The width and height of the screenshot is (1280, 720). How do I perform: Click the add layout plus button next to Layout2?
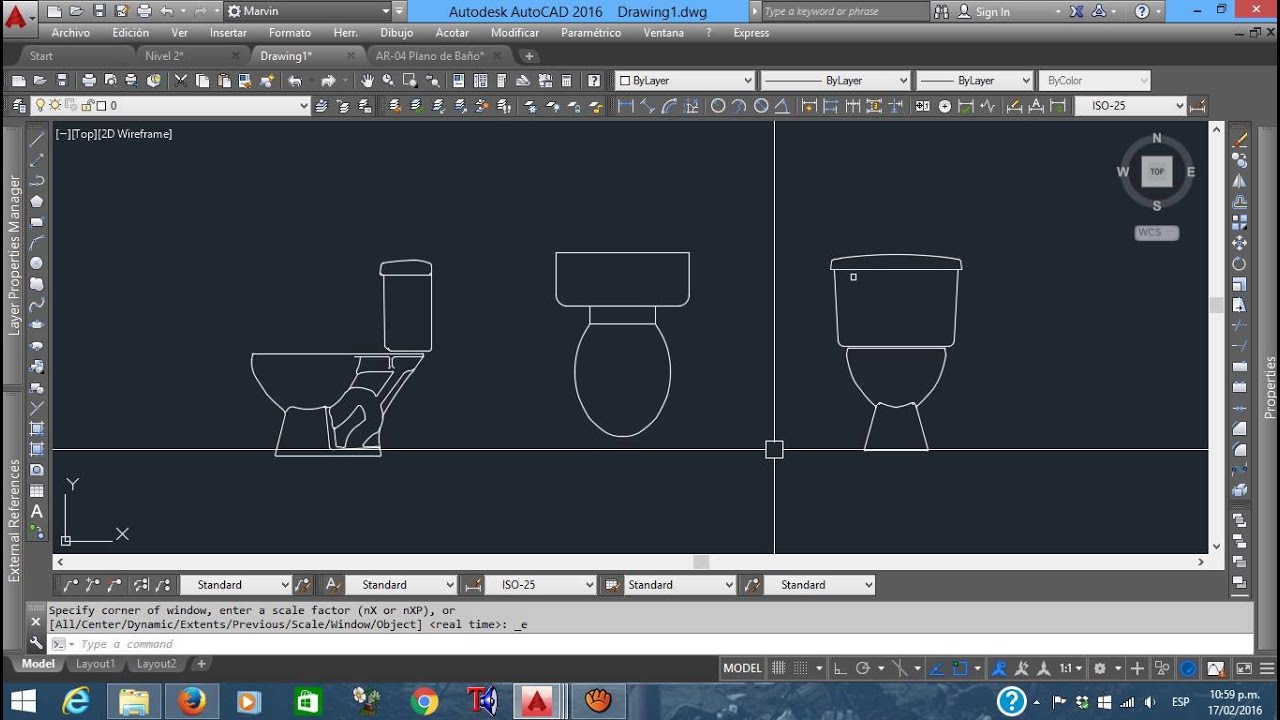201,664
